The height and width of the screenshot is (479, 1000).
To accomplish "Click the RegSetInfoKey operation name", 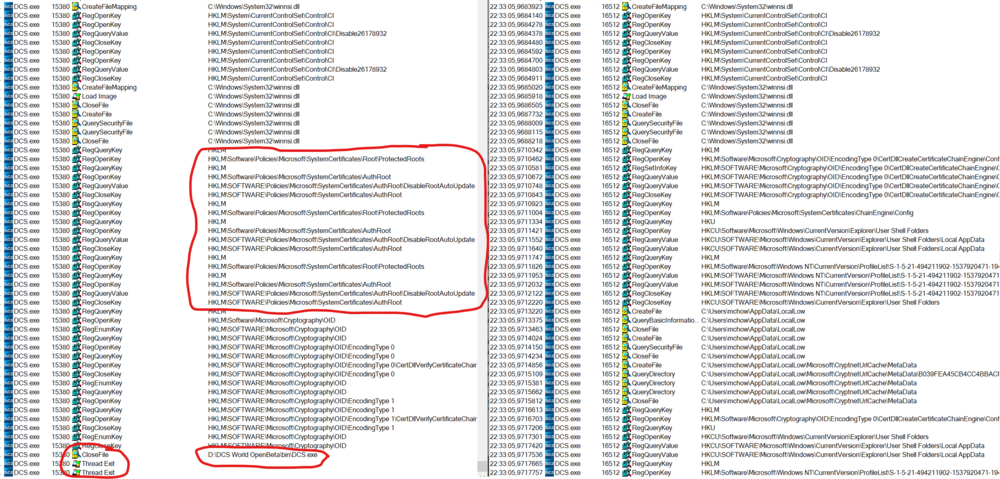I will (x=654, y=168).
